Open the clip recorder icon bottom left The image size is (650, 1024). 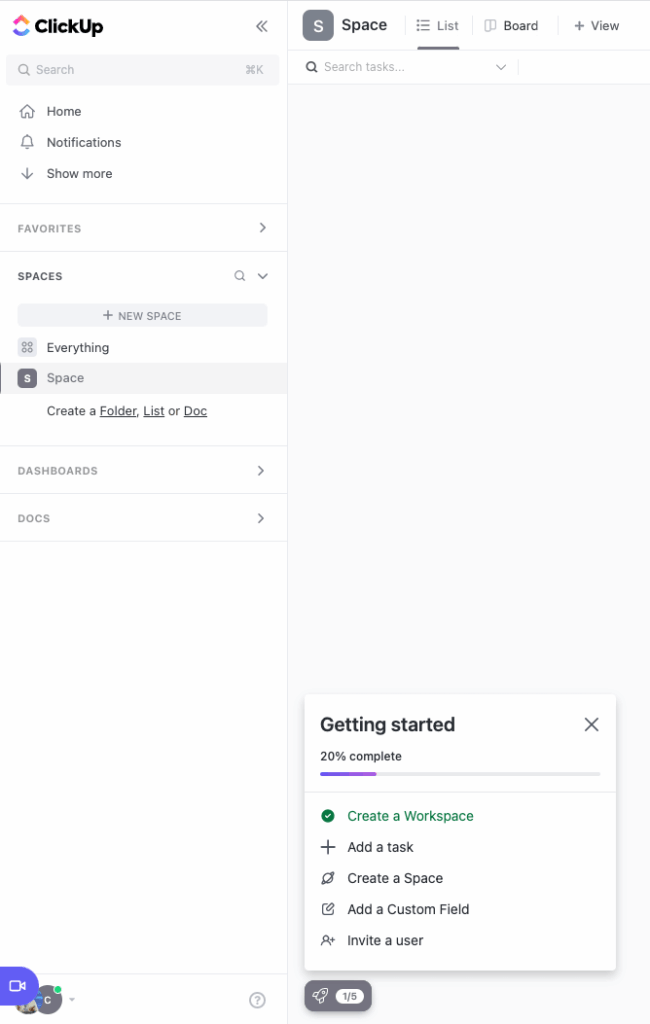tap(18, 985)
